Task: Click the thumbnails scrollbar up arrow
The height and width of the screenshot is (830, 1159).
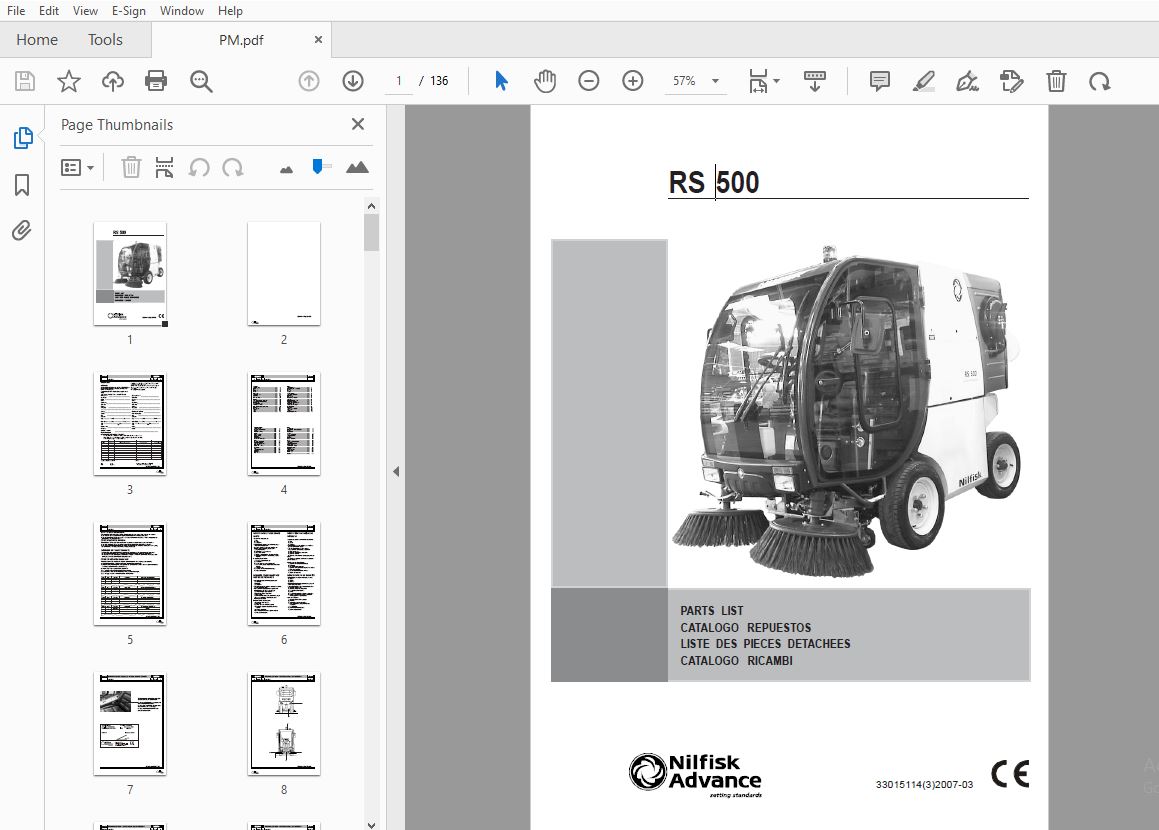Action: [x=371, y=206]
